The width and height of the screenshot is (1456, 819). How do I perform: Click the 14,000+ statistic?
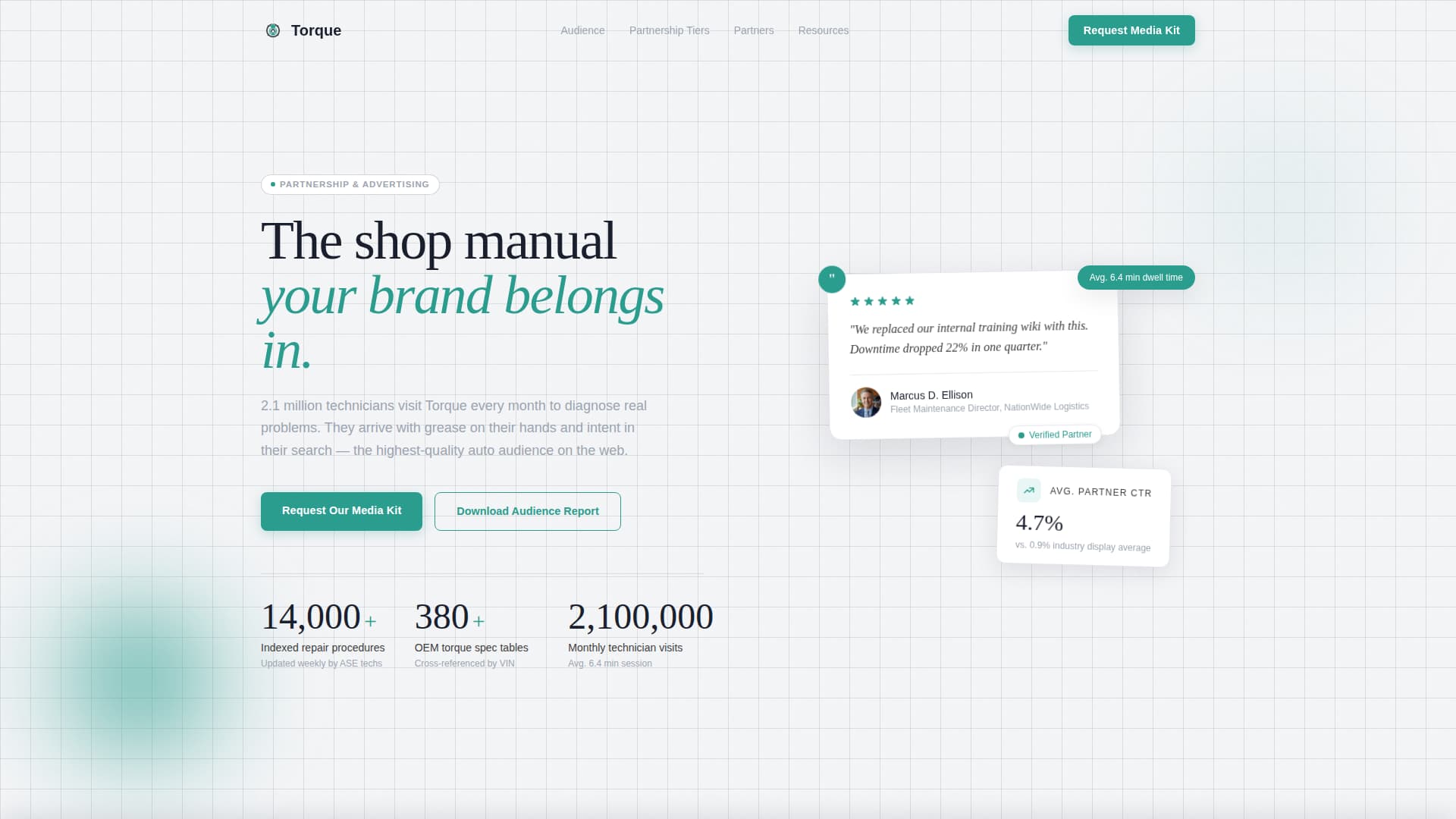318,617
